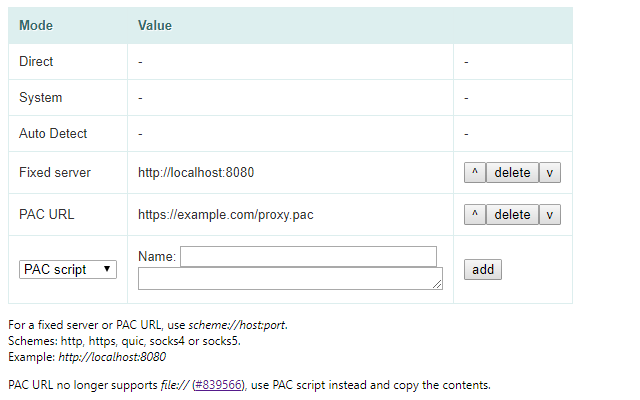Delete the Fixed server localhost entry
The height and width of the screenshot is (400, 640).
point(512,172)
